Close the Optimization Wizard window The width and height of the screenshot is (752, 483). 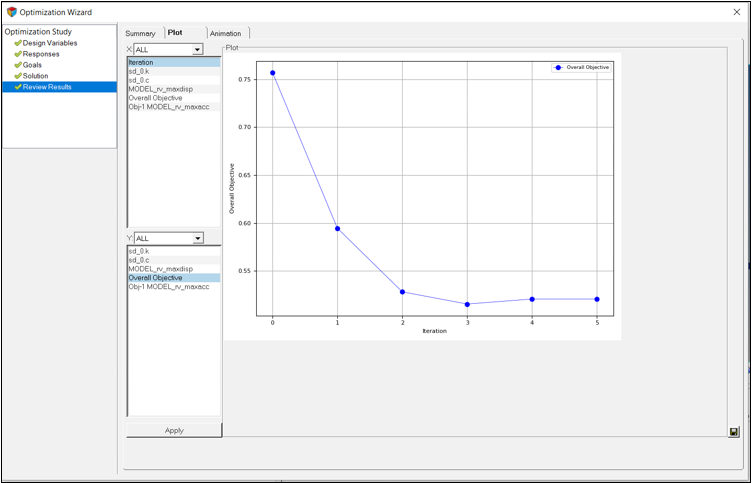736,12
